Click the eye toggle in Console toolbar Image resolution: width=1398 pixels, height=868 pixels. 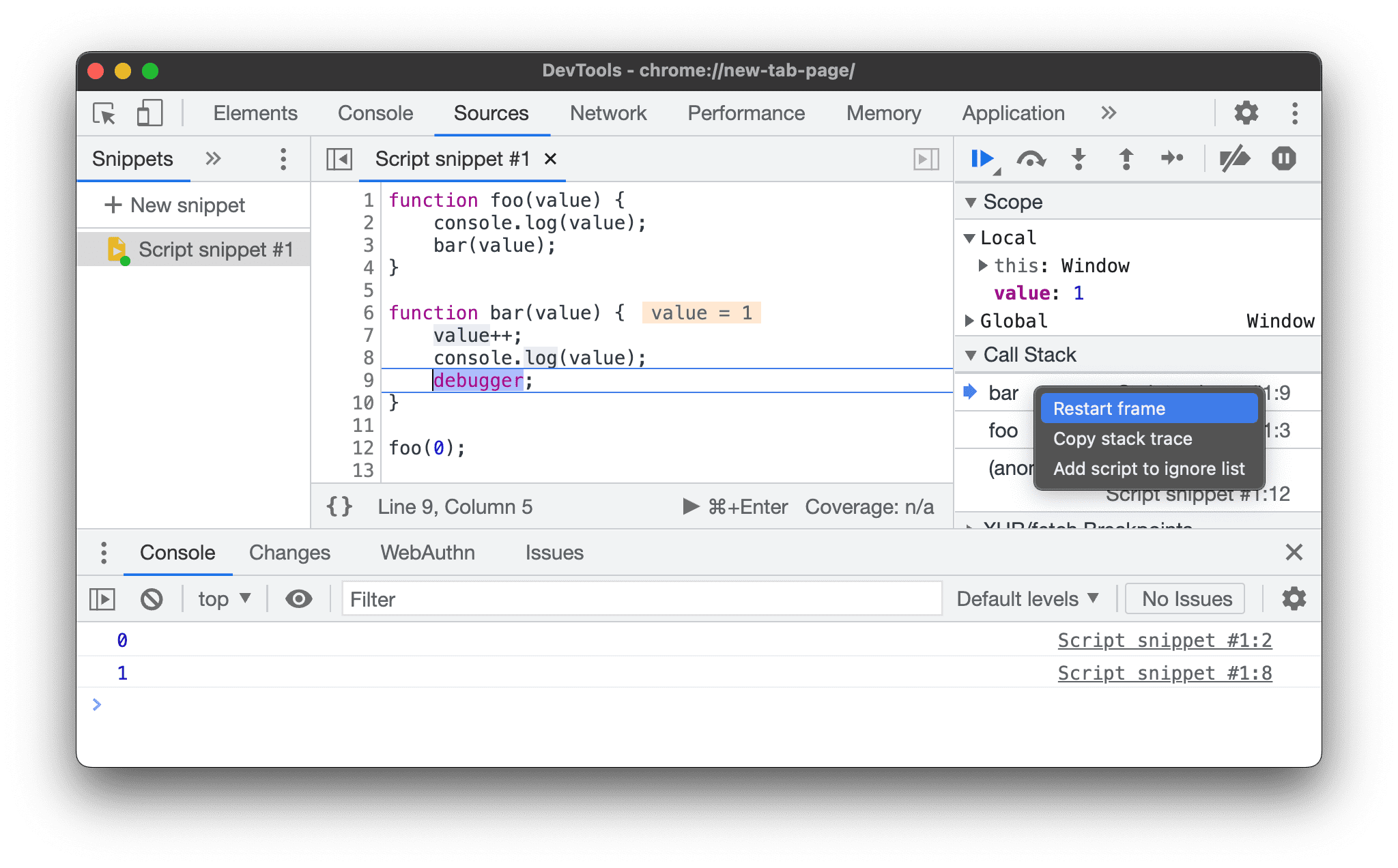(x=298, y=599)
